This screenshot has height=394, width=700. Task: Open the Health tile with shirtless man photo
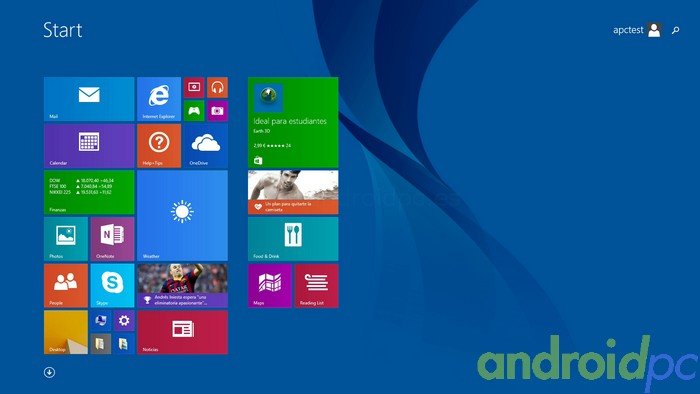293,192
